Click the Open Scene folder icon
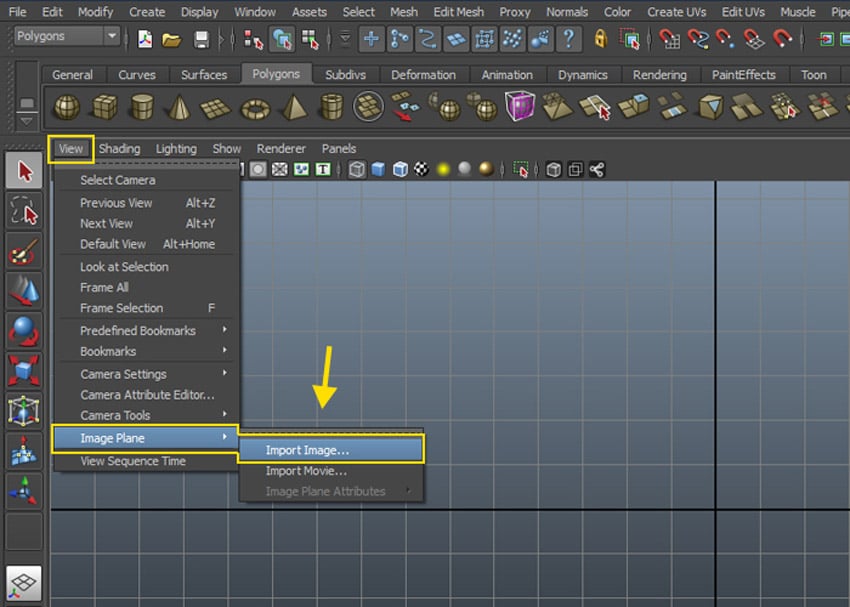The image size is (850, 607). click(x=172, y=40)
